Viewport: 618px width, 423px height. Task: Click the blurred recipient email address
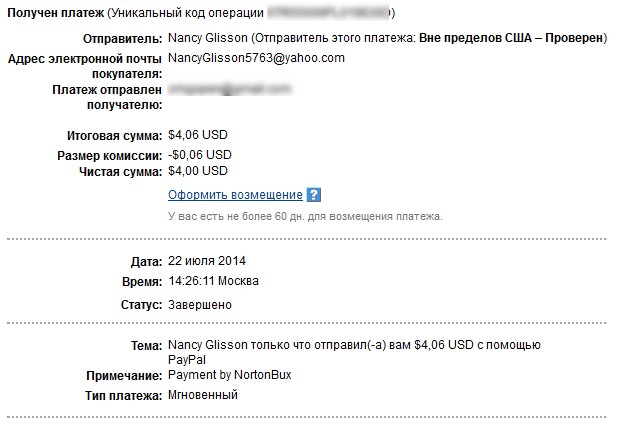229,89
